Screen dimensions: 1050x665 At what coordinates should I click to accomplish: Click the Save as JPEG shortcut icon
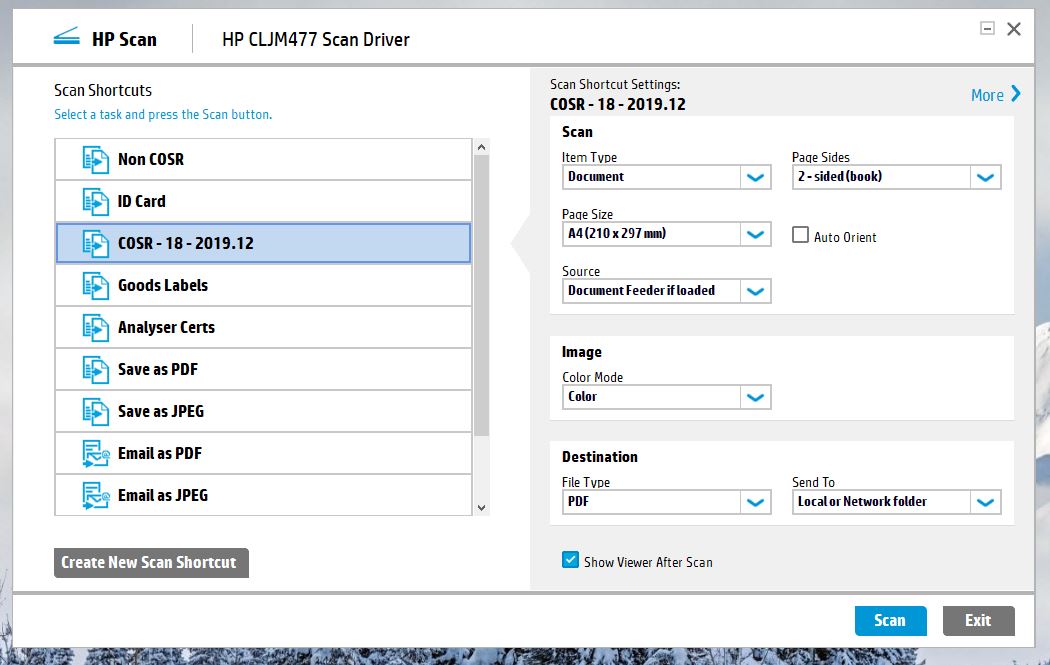point(96,412)
